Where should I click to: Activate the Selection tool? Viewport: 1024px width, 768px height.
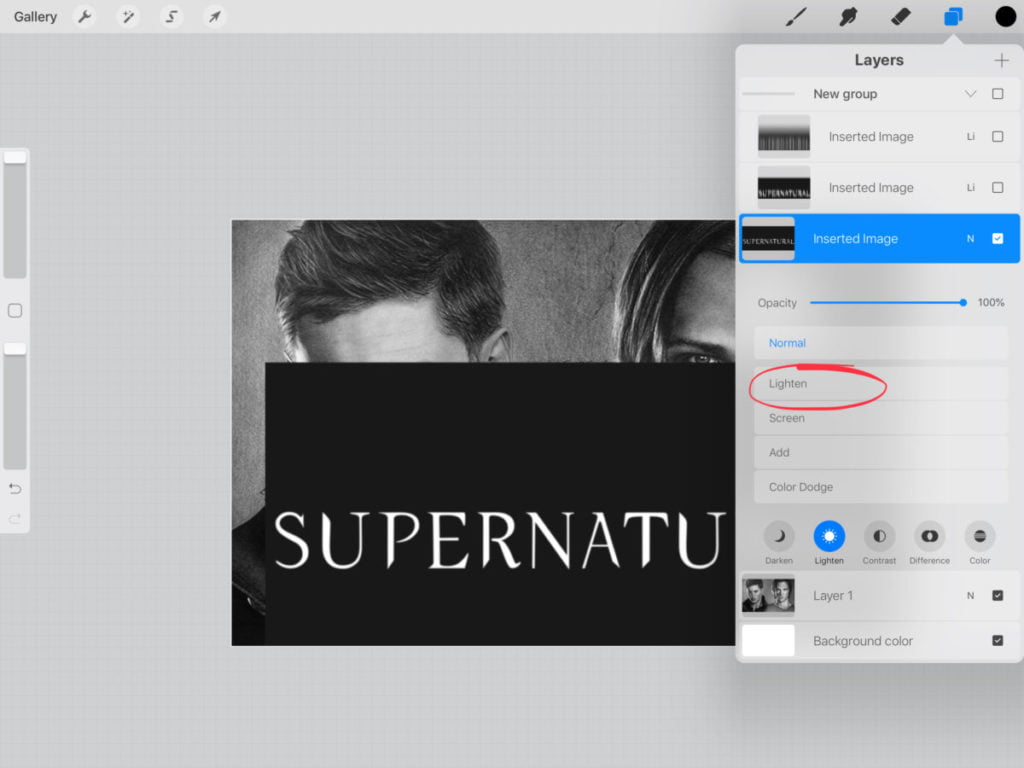(172, 17)
